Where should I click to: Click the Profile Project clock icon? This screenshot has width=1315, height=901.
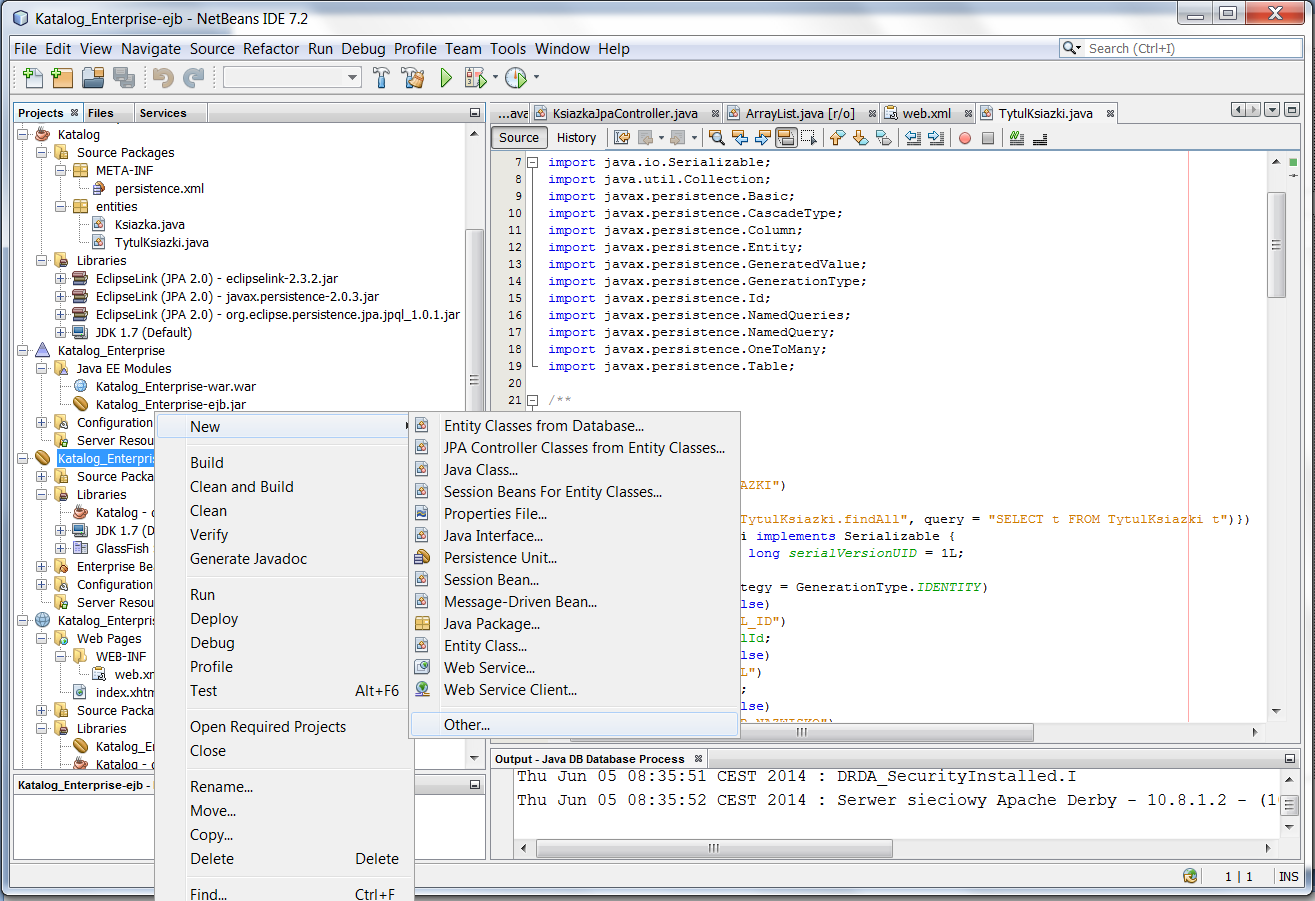pos(515,77)
